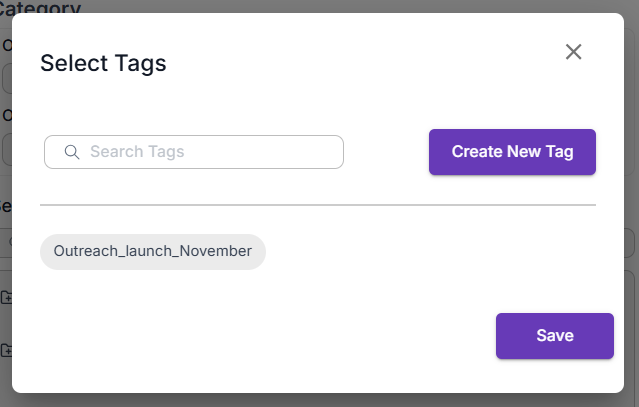639x407 pixels.
Task: Click the upper folder-plus icon behind dialog
Action: [6, 297]
